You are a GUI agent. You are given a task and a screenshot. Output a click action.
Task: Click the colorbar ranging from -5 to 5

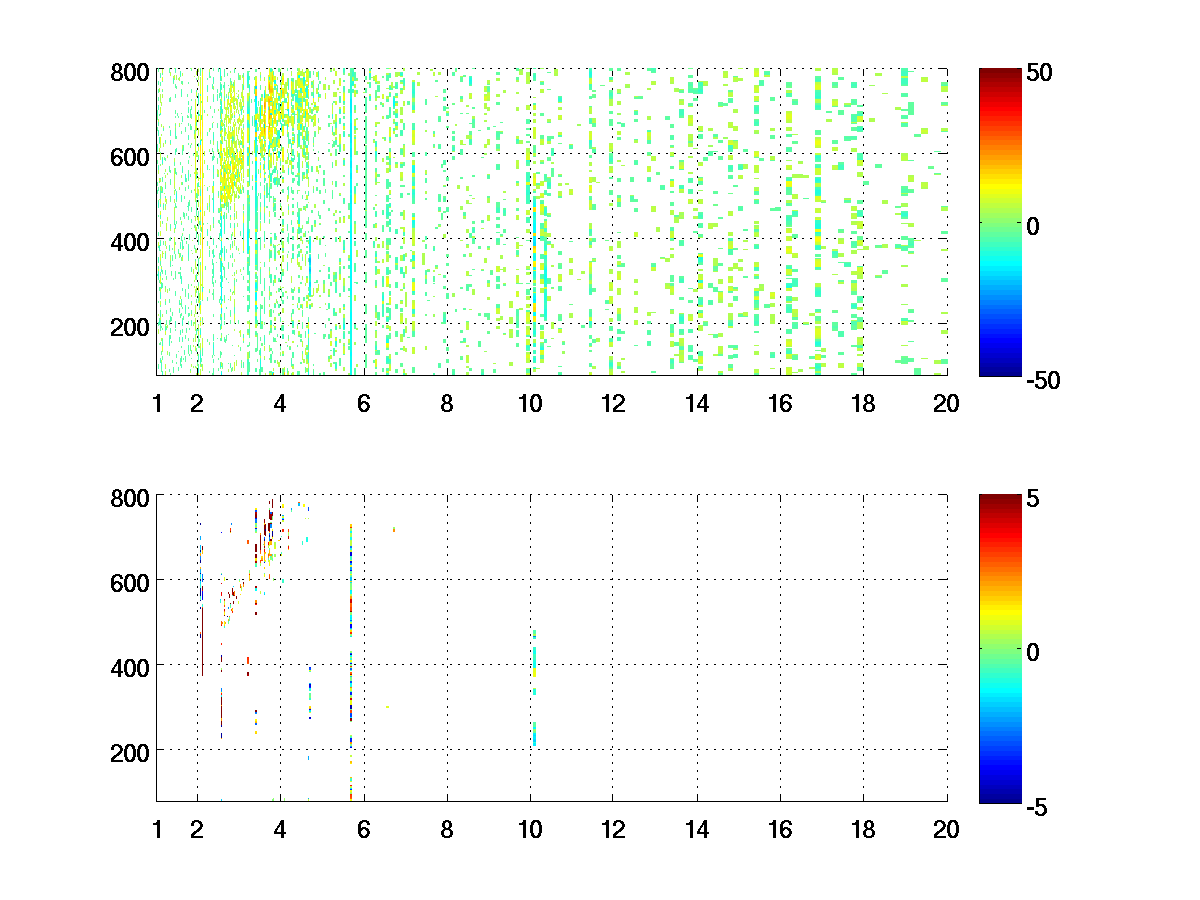pyautogui.click(x=1000, y=647)
